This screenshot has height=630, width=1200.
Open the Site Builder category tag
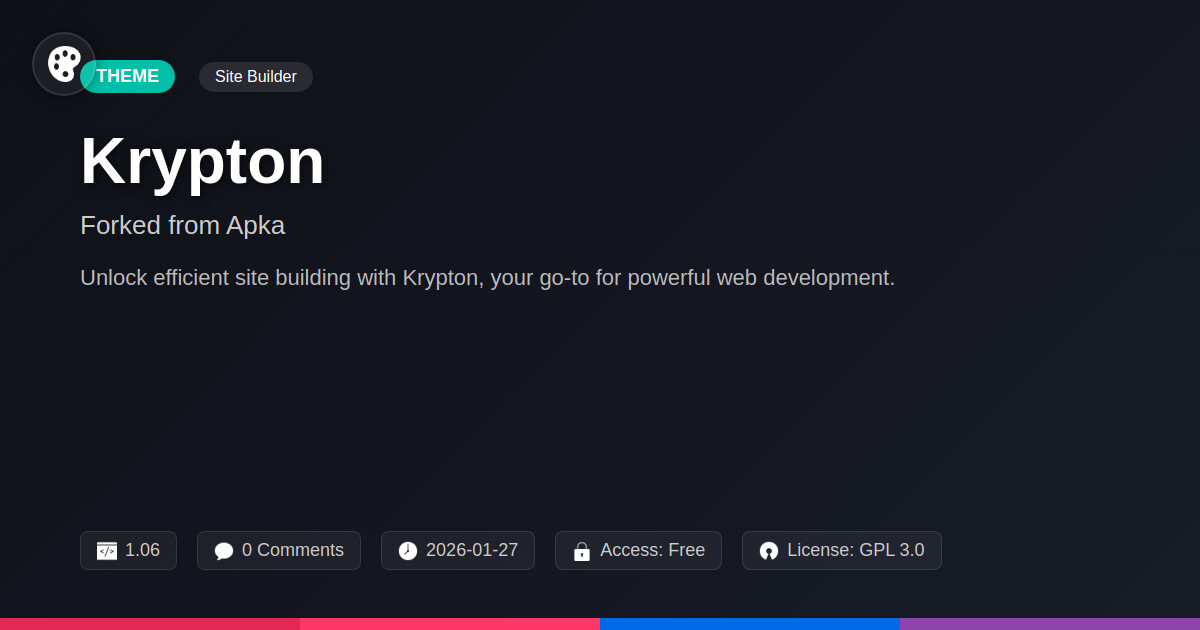click(x=256, y=76)
